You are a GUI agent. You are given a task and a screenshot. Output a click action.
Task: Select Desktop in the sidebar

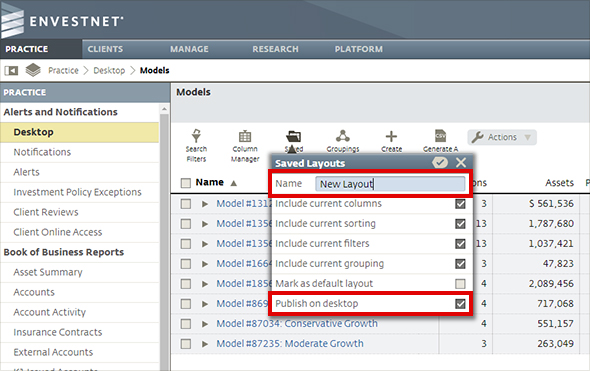pos(79,132)
